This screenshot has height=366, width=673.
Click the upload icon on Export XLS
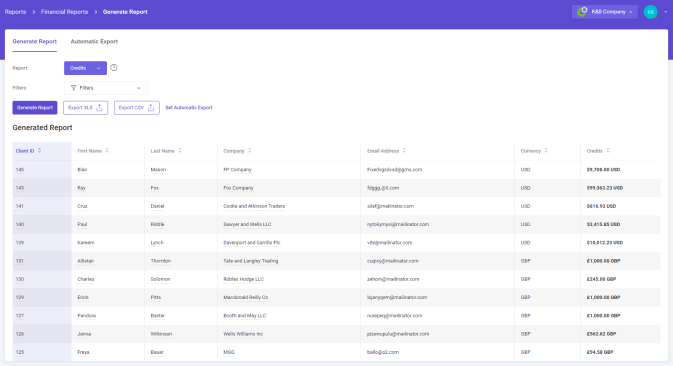[100, 108]
